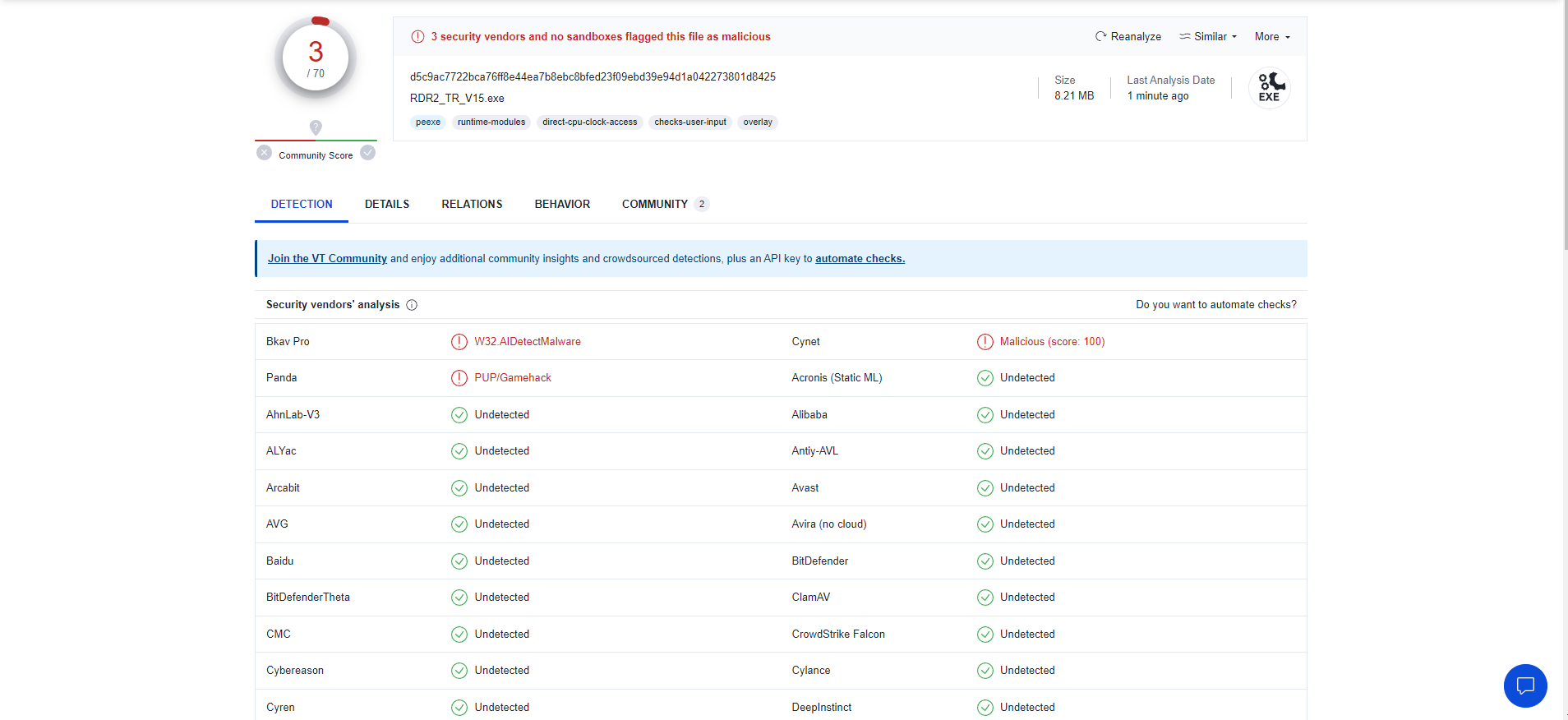Click the Cyren vendor name
This screenshot has height=720, width=1568.
pos(280,707)
